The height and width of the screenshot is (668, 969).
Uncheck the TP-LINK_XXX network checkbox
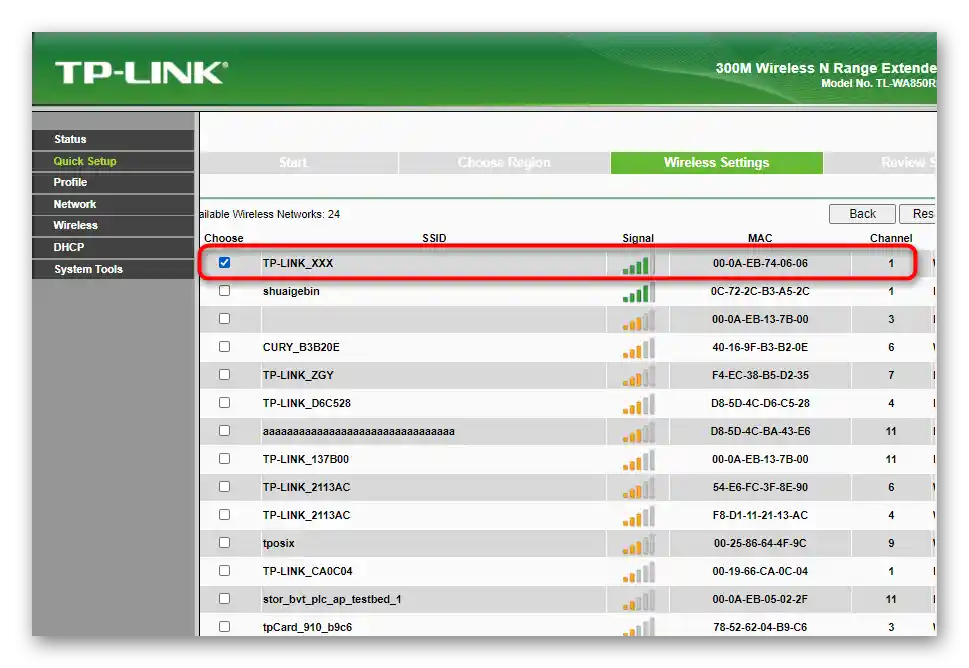click(x=224, y=263)
